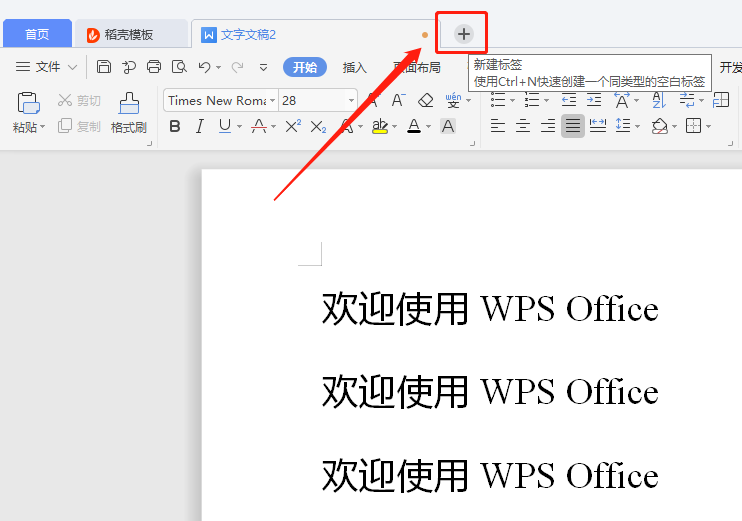
Task: Open the 稻壳模板 tab
Action: coord(131,35)
